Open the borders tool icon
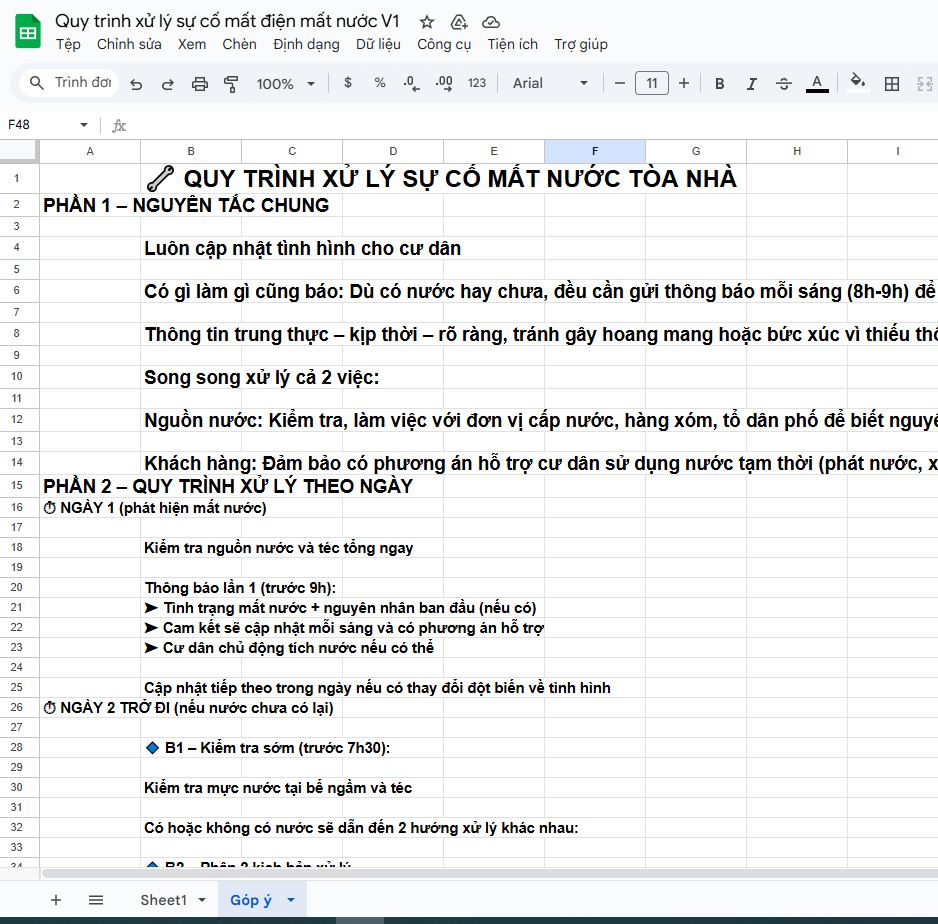The width and height of the screenshot is (938, 924). tap(892, 84)
